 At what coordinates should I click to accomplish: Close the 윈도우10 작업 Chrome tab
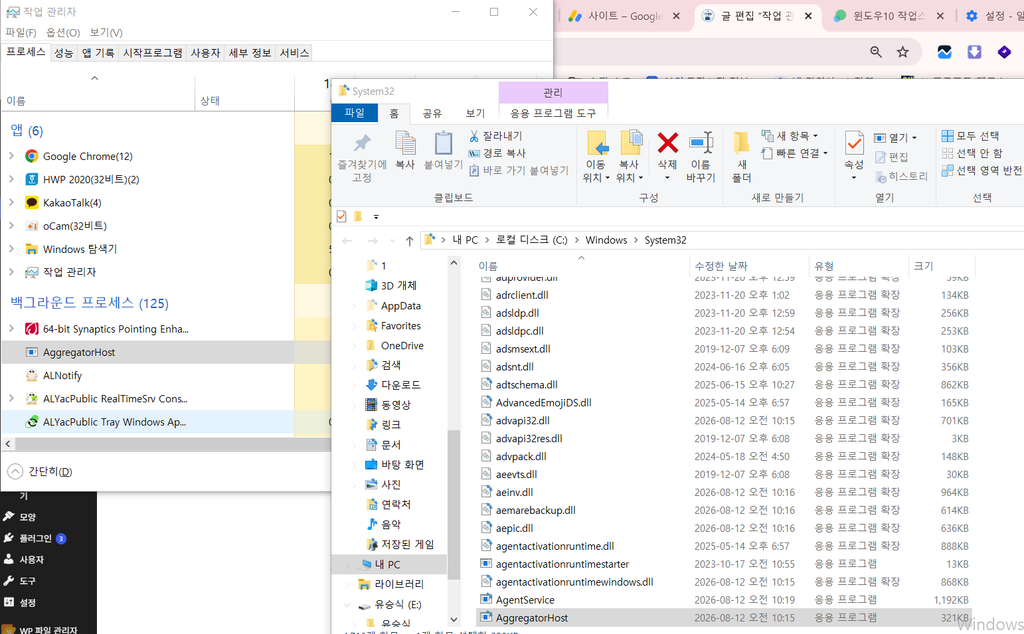click(x=940, y=16)
